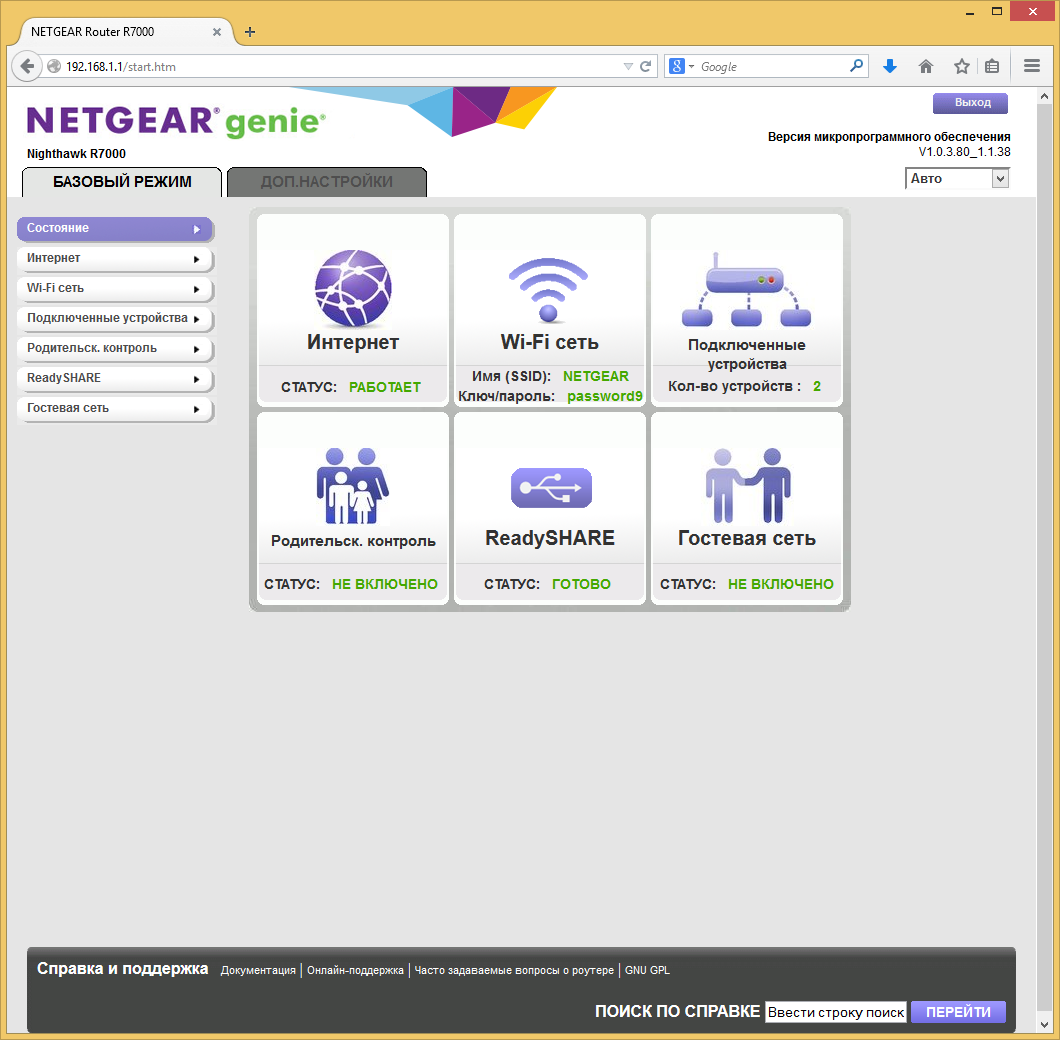Click the scrollbar up arrow
Screen dimensions: 1060x1040
tap(1044, 97)
